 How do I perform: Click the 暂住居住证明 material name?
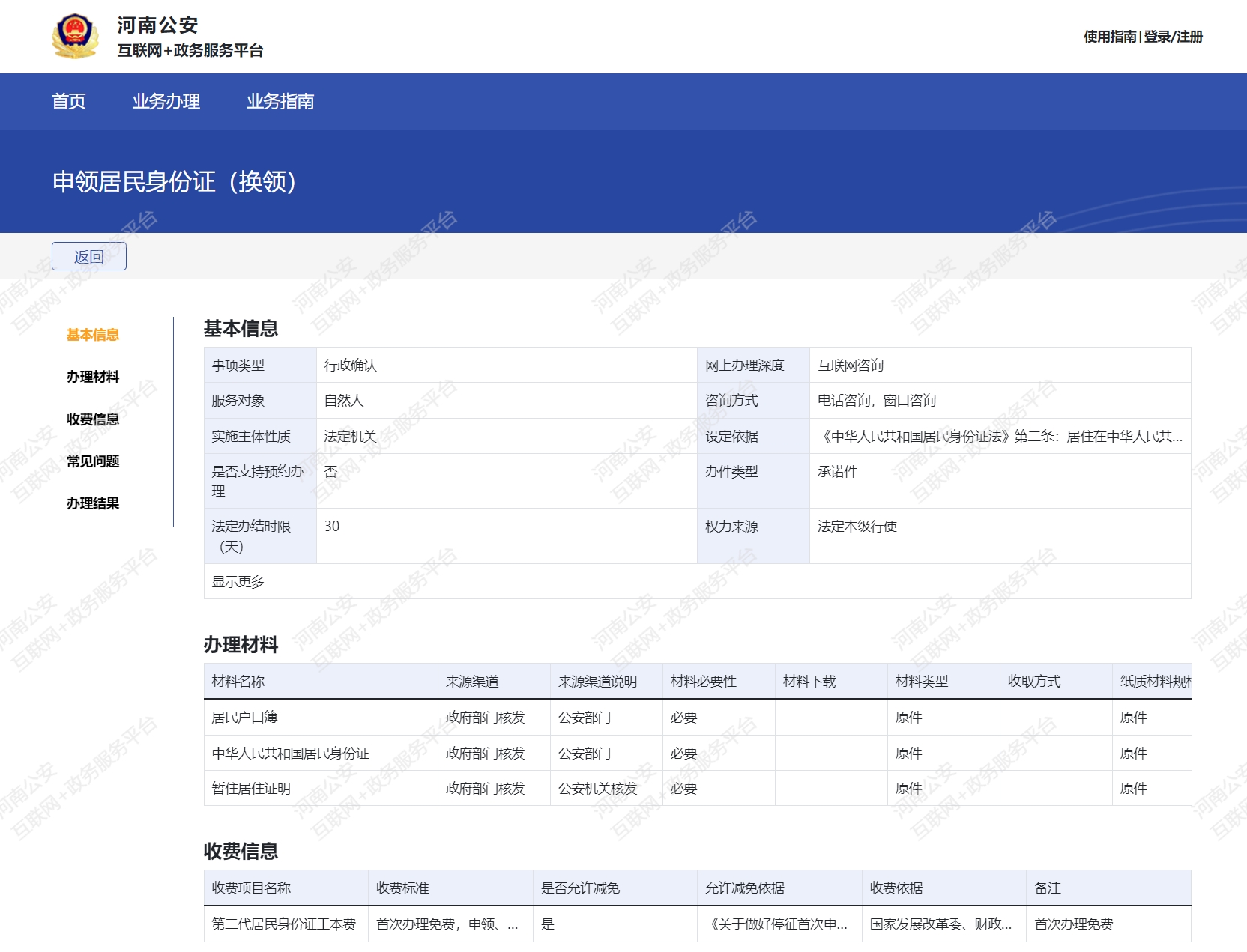[x=251, y=789]
